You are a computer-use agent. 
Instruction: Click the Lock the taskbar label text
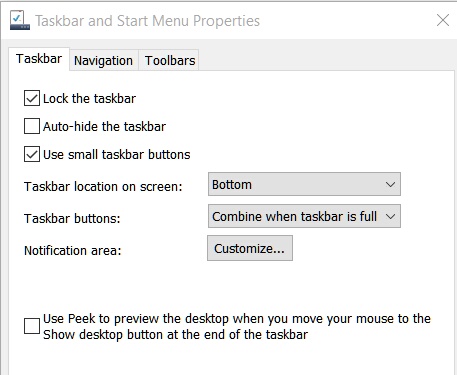pyautogui.click(x=89, y=99)
